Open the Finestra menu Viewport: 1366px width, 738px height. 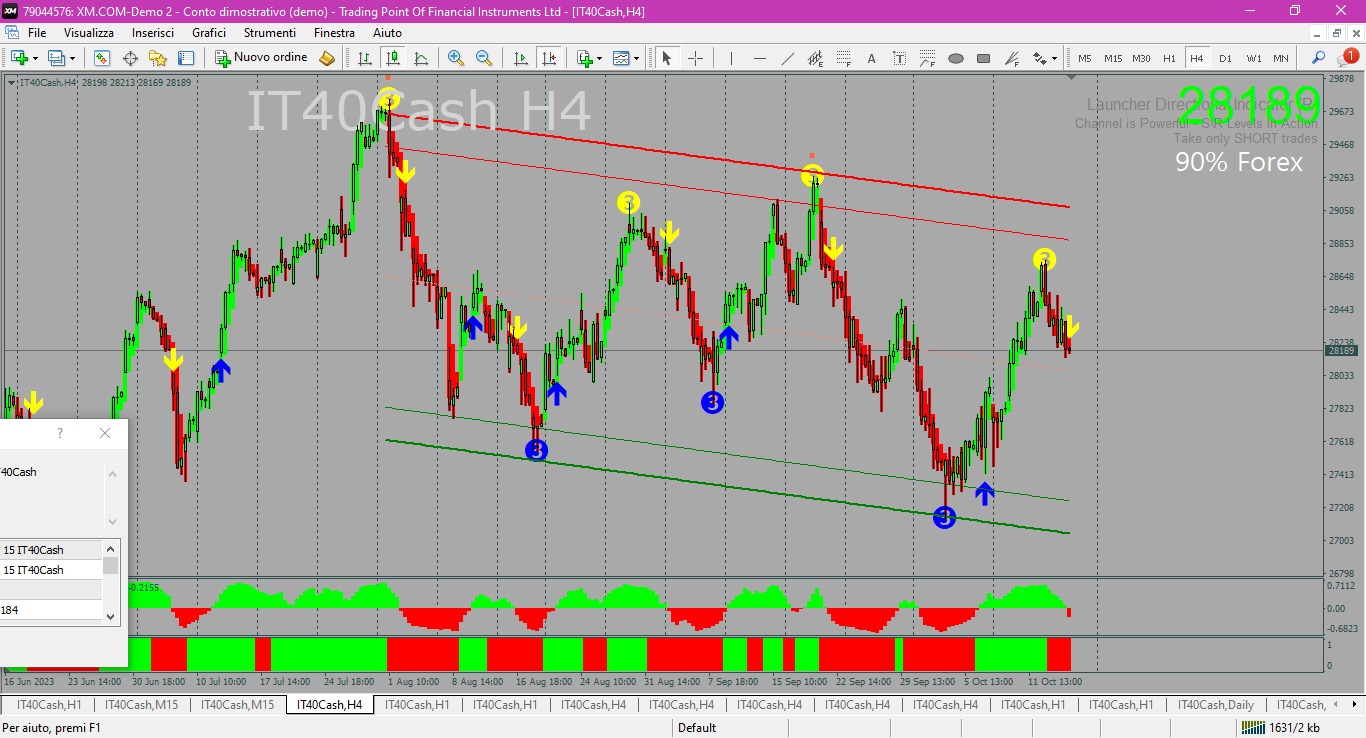[x=334, y=33]
